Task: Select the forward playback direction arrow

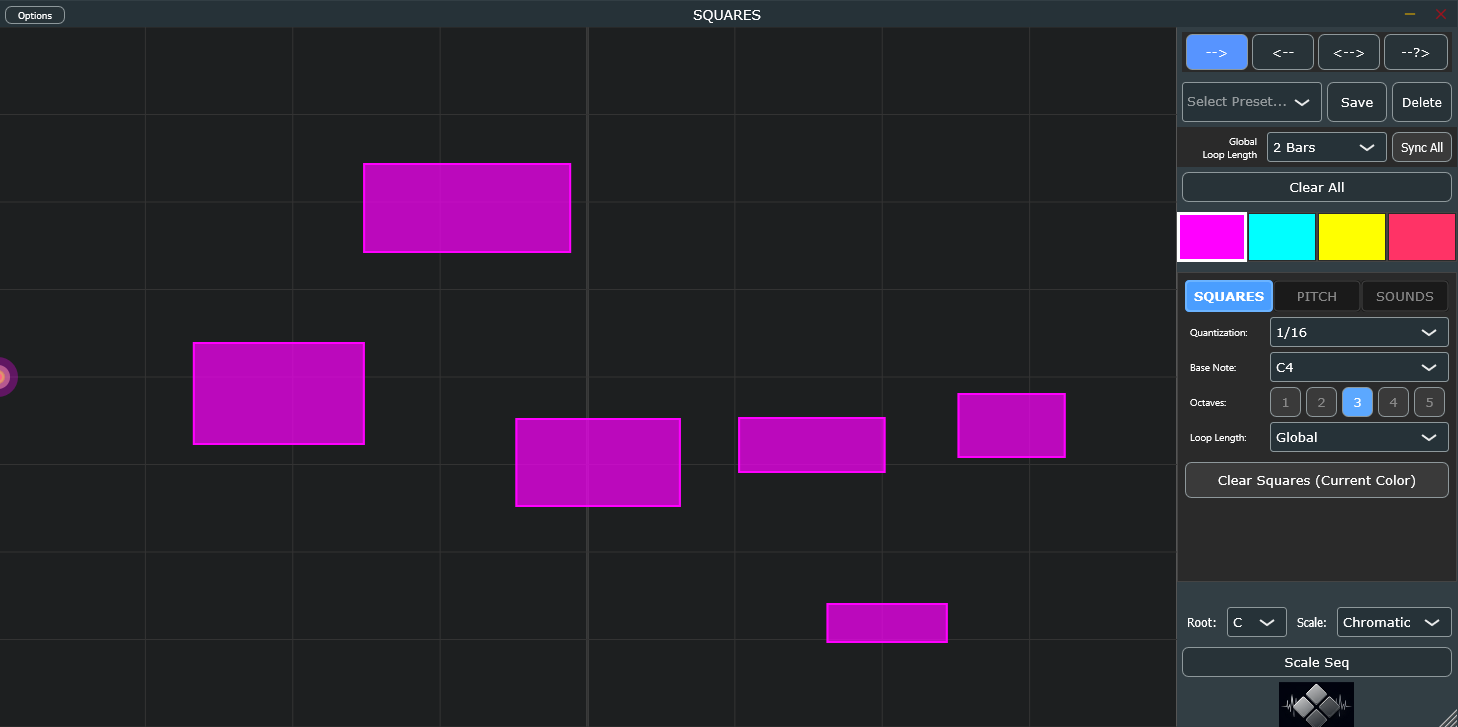Action: coord(1216,51)
